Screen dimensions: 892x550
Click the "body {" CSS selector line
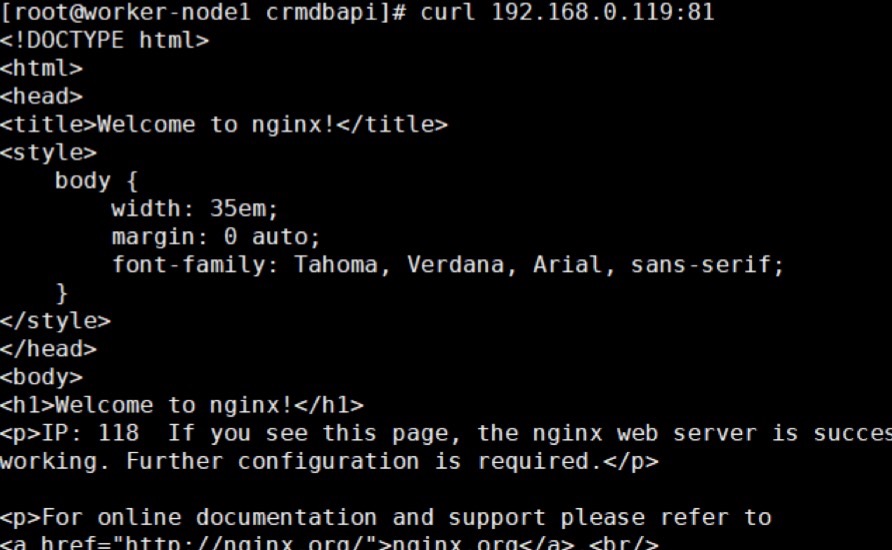point(96,181)
